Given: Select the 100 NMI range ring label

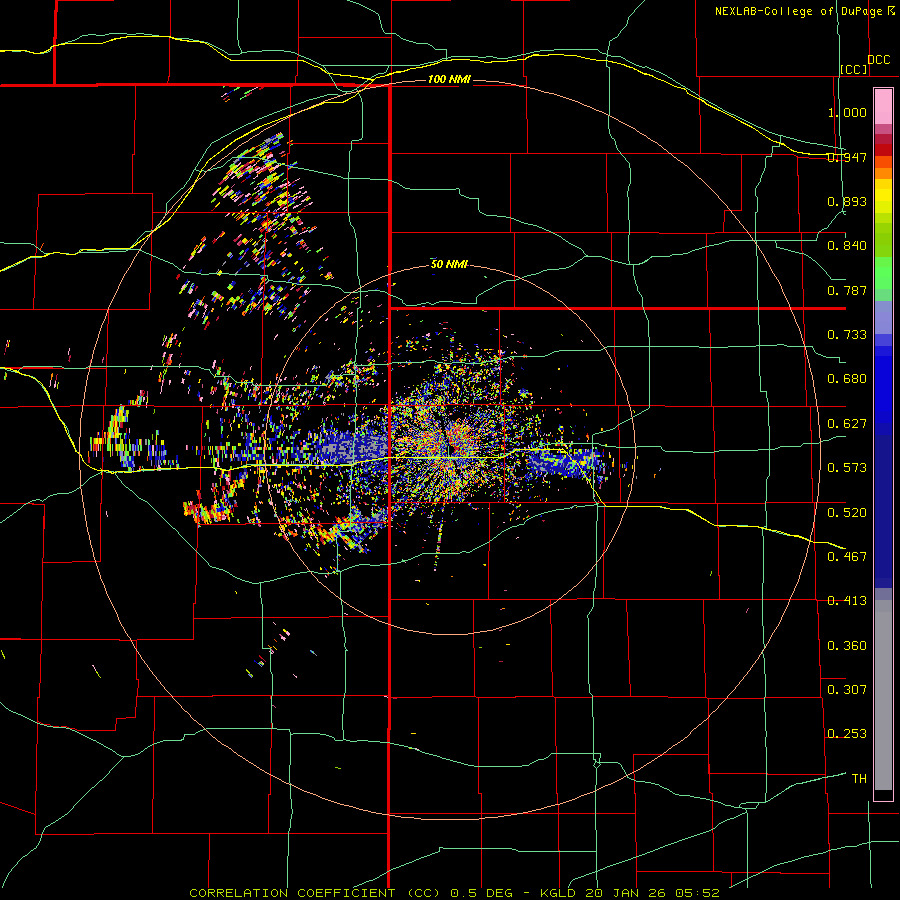Looking at the screenshot, I should [x=449, y=79].
